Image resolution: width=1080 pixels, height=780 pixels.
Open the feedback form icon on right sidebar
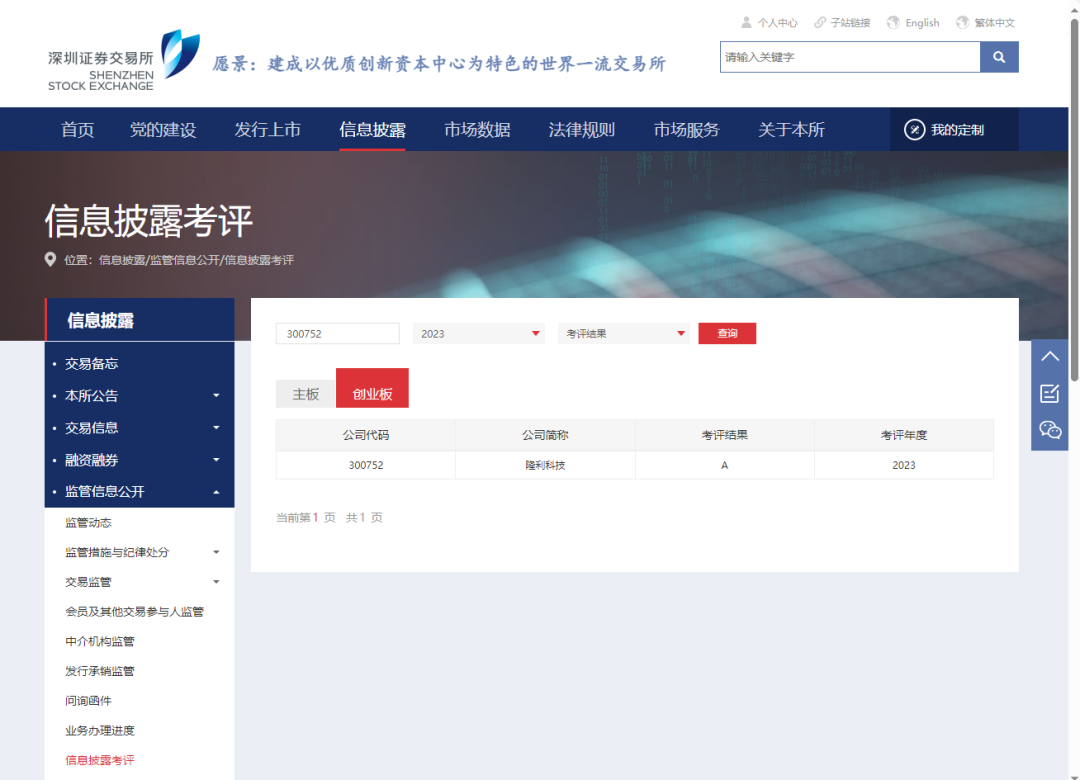[1049, 393]
